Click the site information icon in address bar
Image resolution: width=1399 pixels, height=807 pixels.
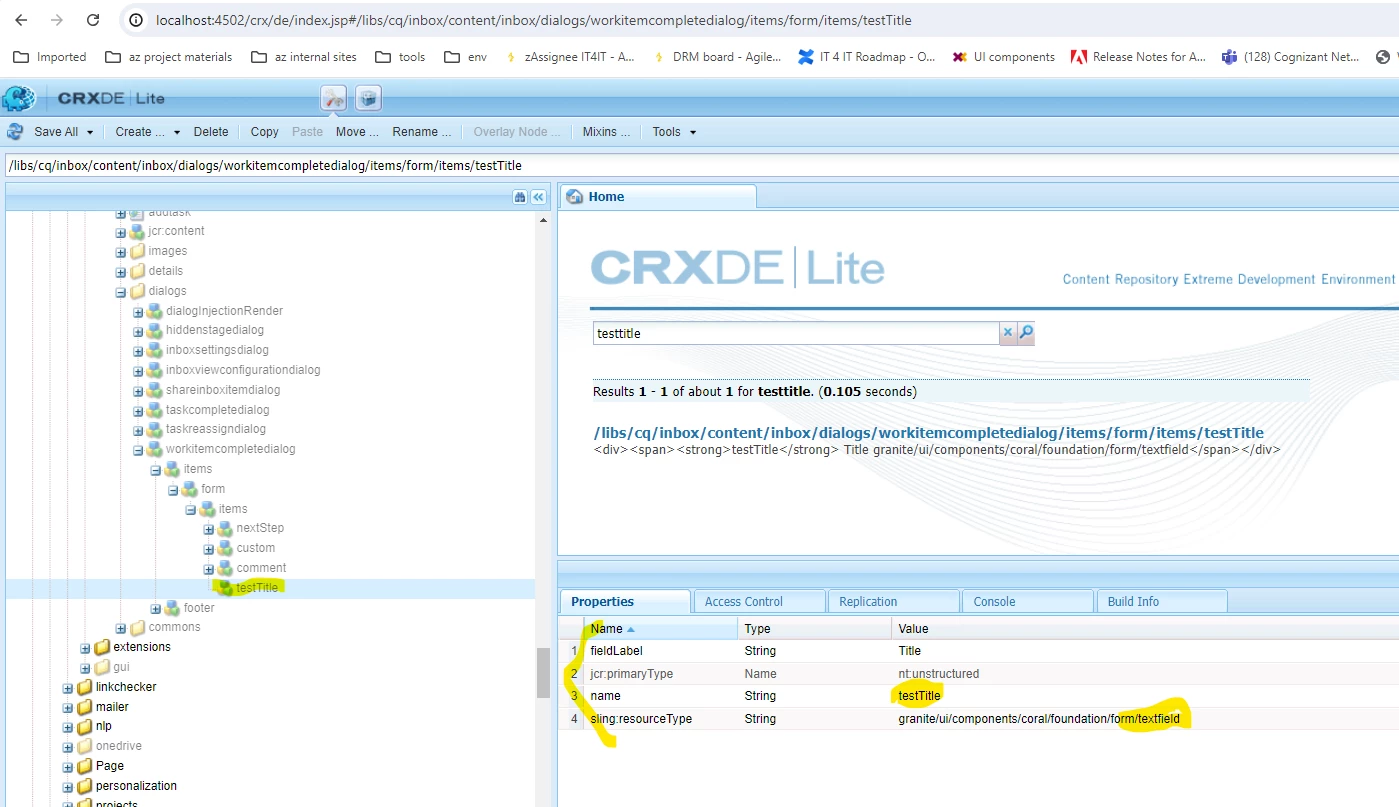138,20
